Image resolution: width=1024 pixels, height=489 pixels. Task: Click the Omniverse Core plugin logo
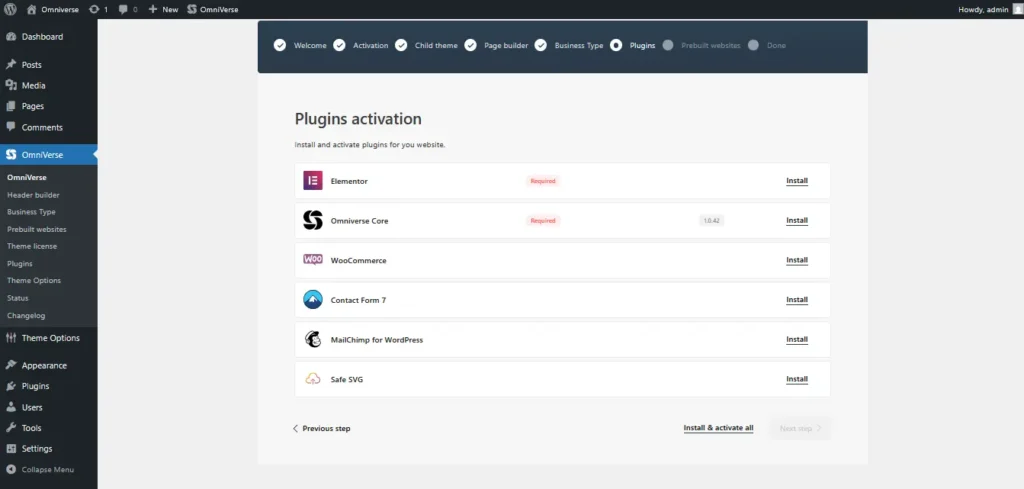(313, 221)
